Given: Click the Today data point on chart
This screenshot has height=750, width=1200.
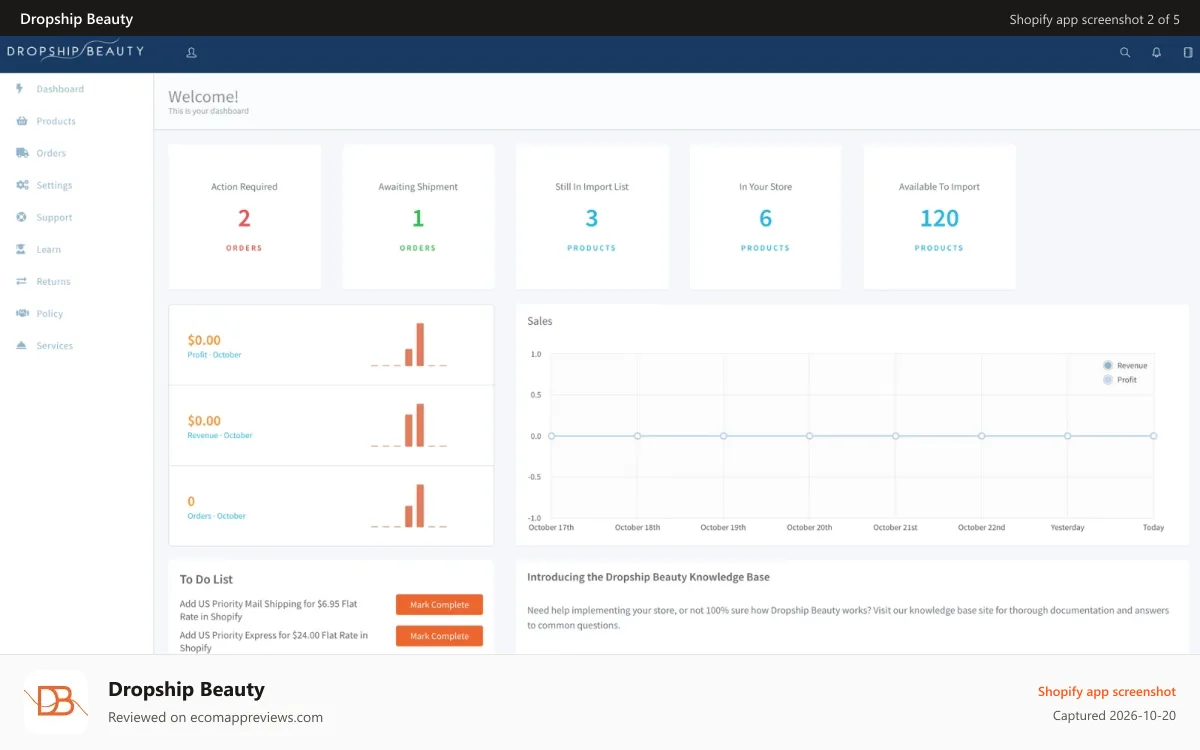Looking at the screenshot, I should click(1153, 436).
